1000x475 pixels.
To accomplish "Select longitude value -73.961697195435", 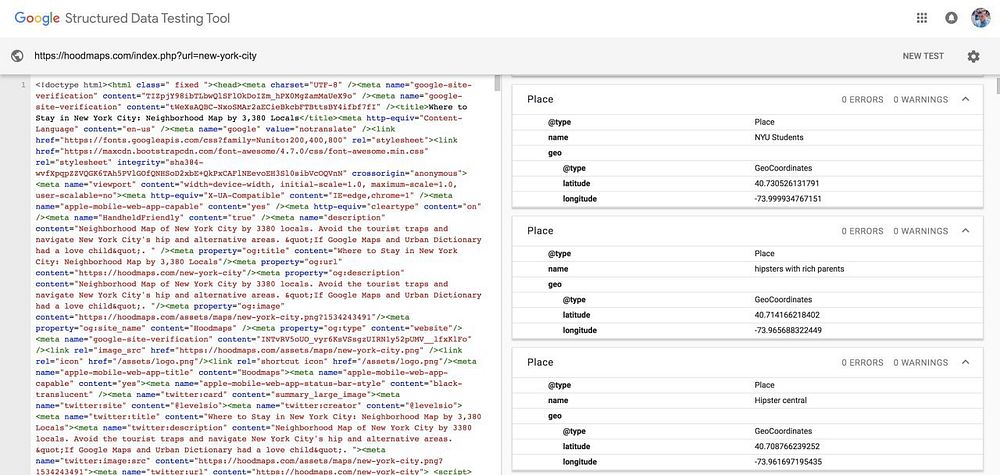I will pos(788,462).
